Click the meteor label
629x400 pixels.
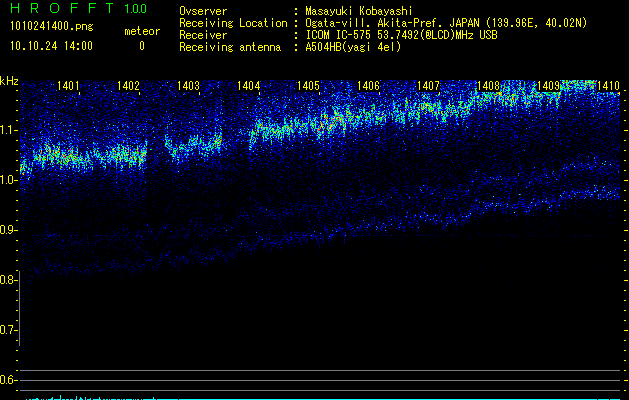click(x=142, y=31)
